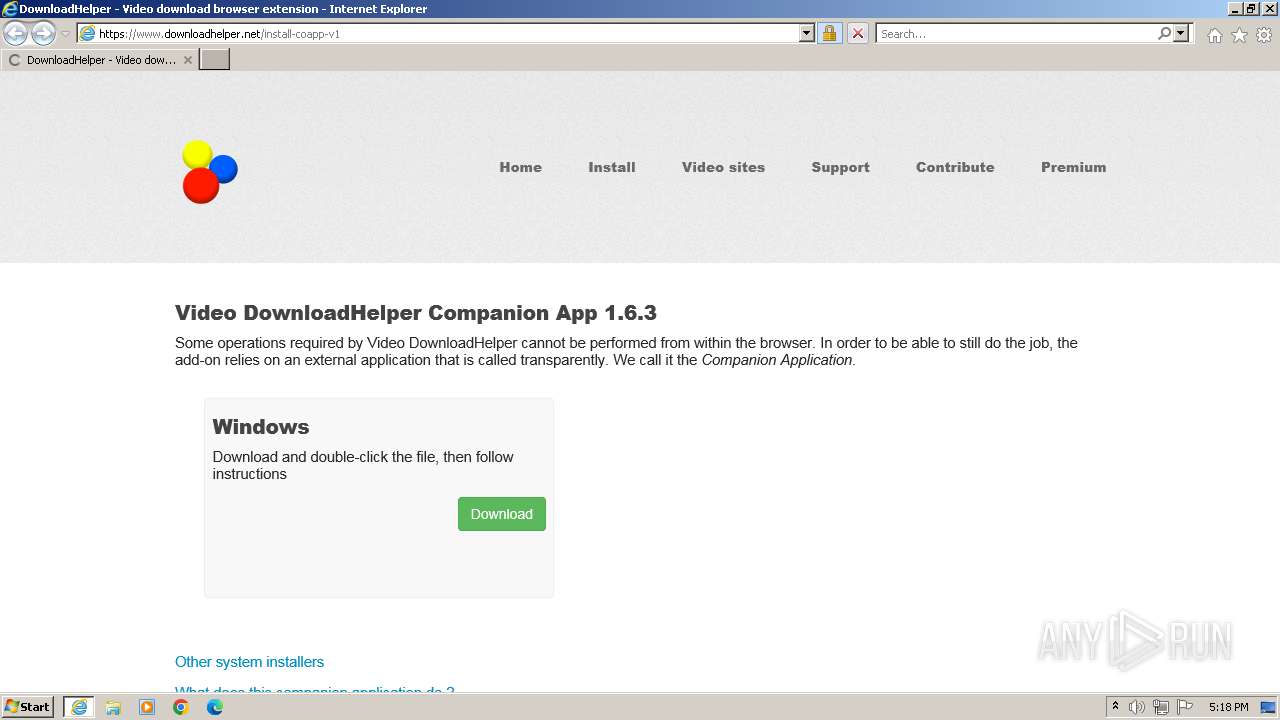Click Internet Explorer taskbar icon
Screen dimensions: 1280x720
coord(79,707)
